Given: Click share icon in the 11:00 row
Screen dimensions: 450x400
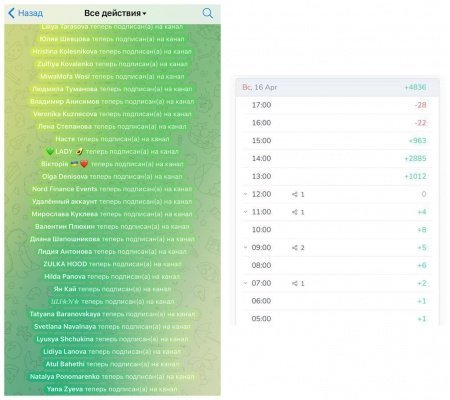Looking at the screenshot, I should [x=295, y=212].
